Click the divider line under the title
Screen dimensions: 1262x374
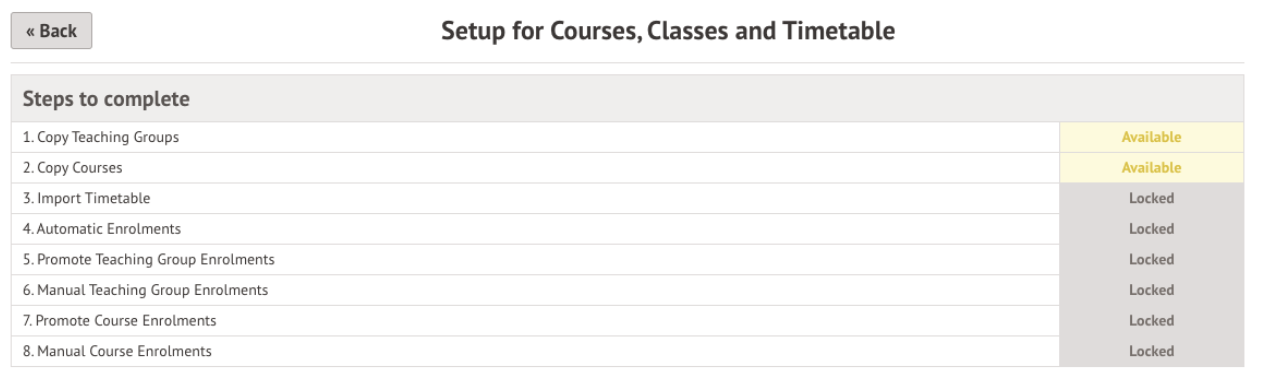(627, 63)
